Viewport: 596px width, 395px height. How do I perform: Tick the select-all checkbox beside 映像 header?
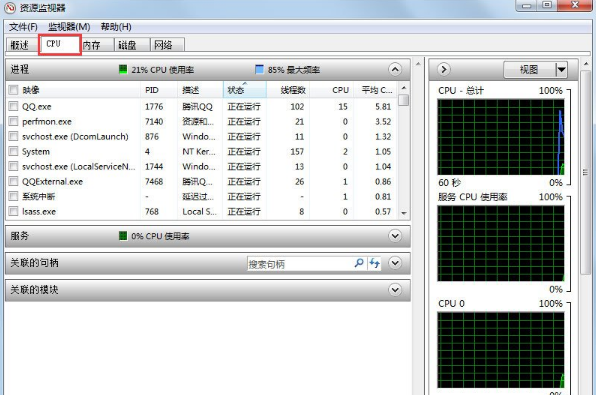[13, 90]
